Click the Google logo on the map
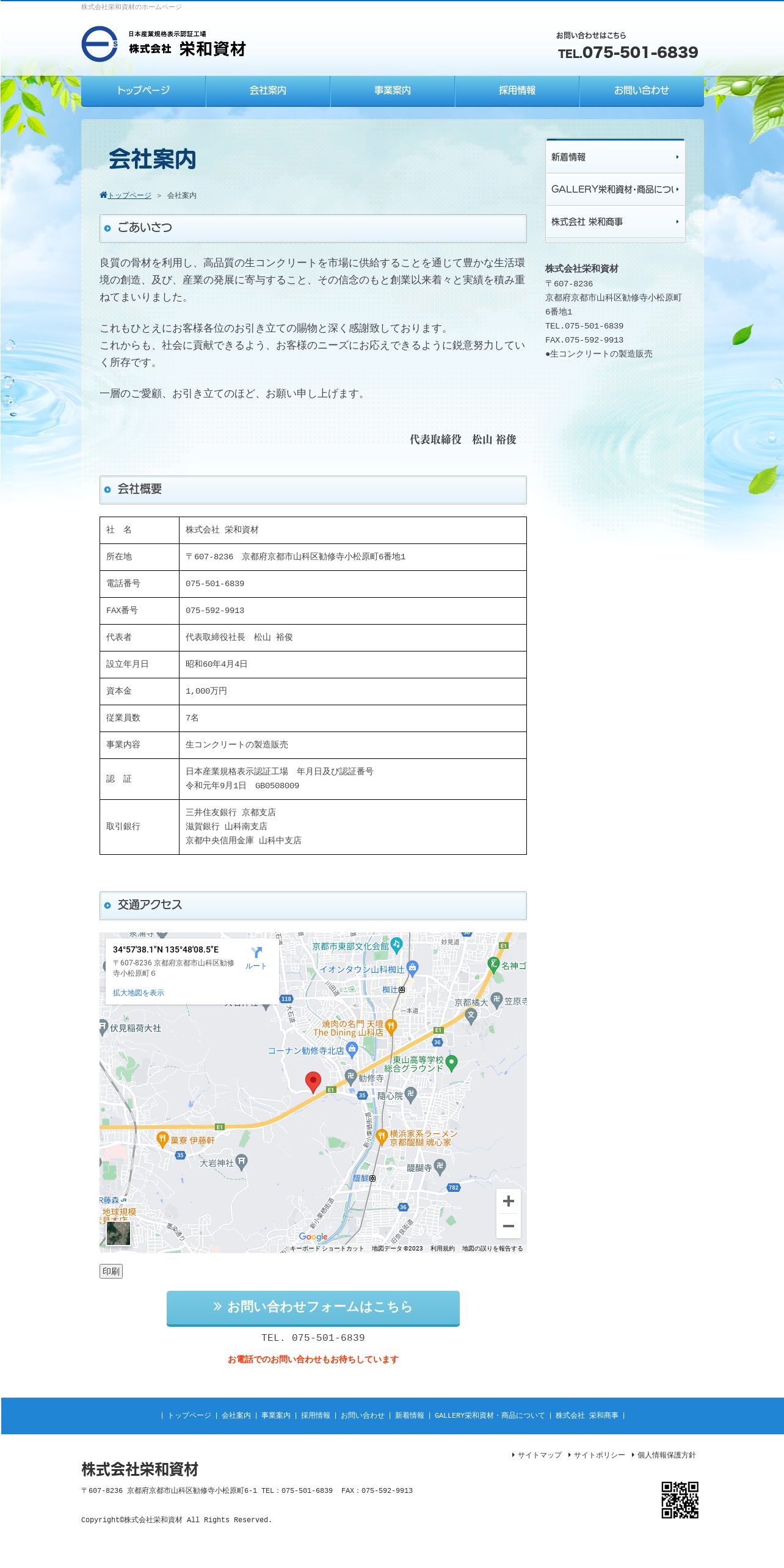The image size is (784, 1568). (x=313, y=1236)
